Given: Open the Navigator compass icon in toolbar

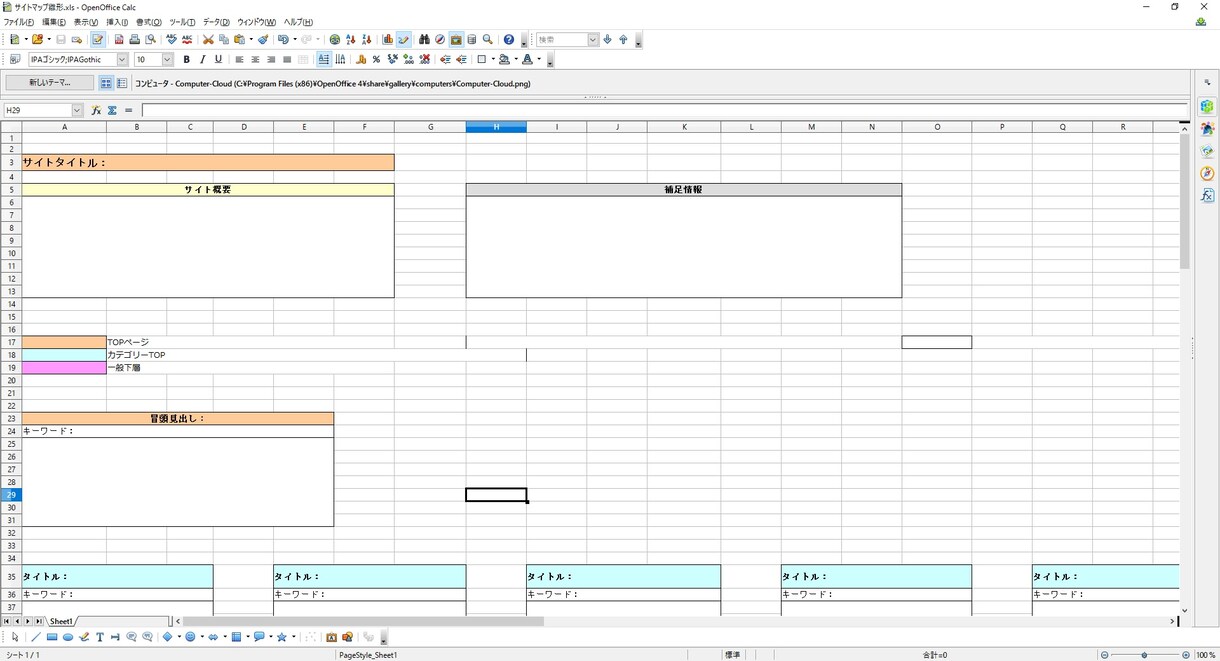Looking at the screenshot, I should 440,40.
